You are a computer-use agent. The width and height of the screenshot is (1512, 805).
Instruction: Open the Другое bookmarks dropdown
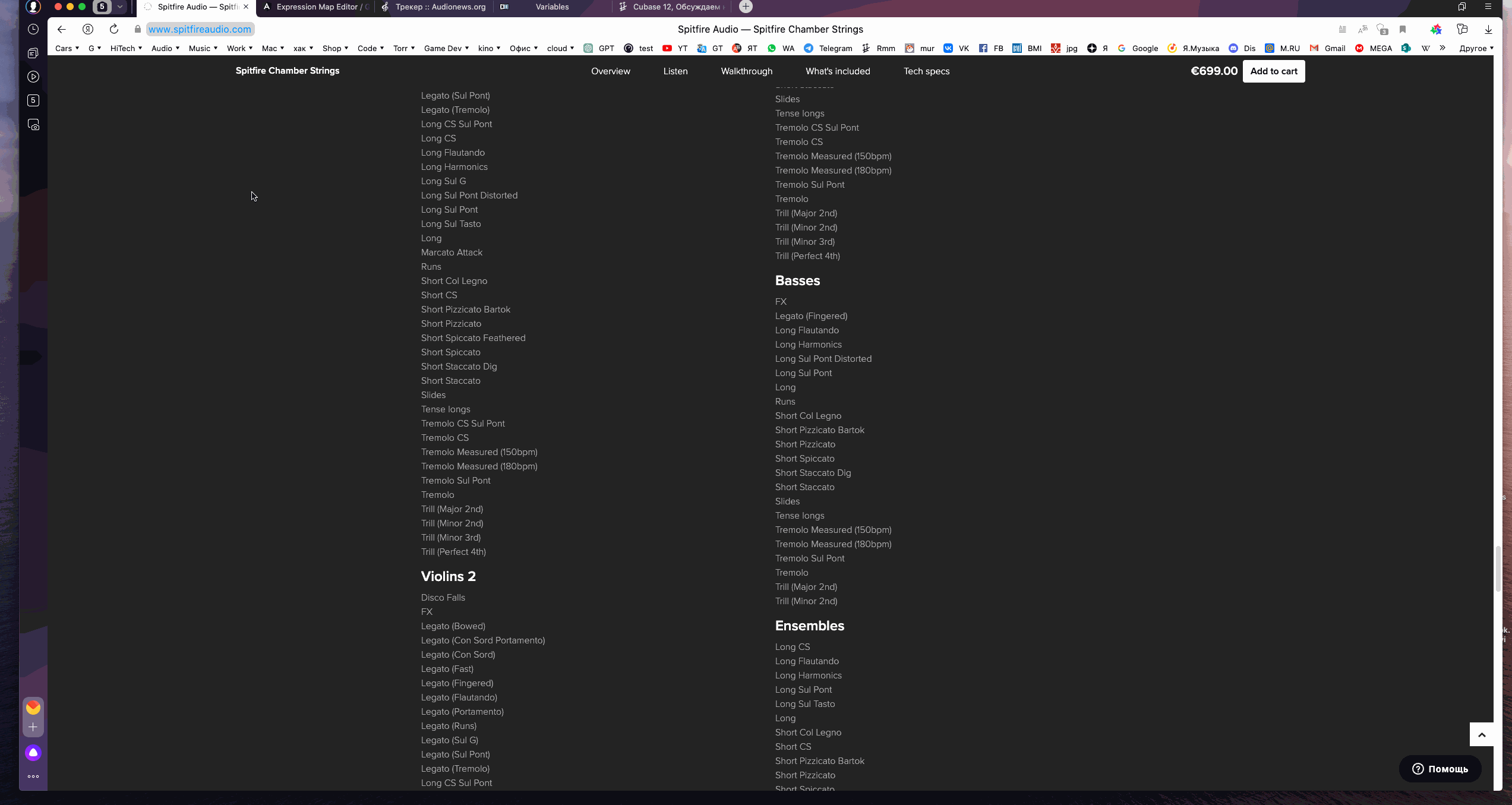pos(1476,48)
